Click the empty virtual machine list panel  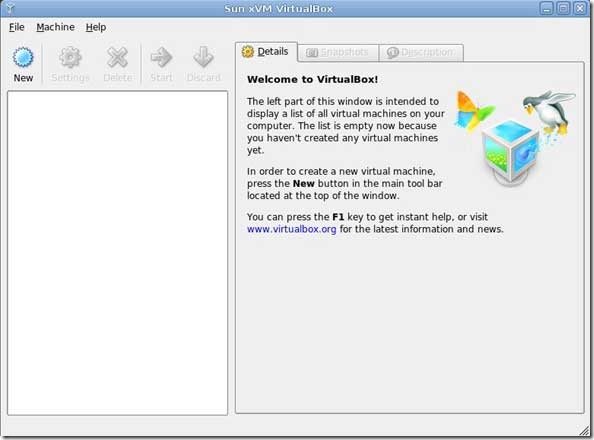click(117, 253)
